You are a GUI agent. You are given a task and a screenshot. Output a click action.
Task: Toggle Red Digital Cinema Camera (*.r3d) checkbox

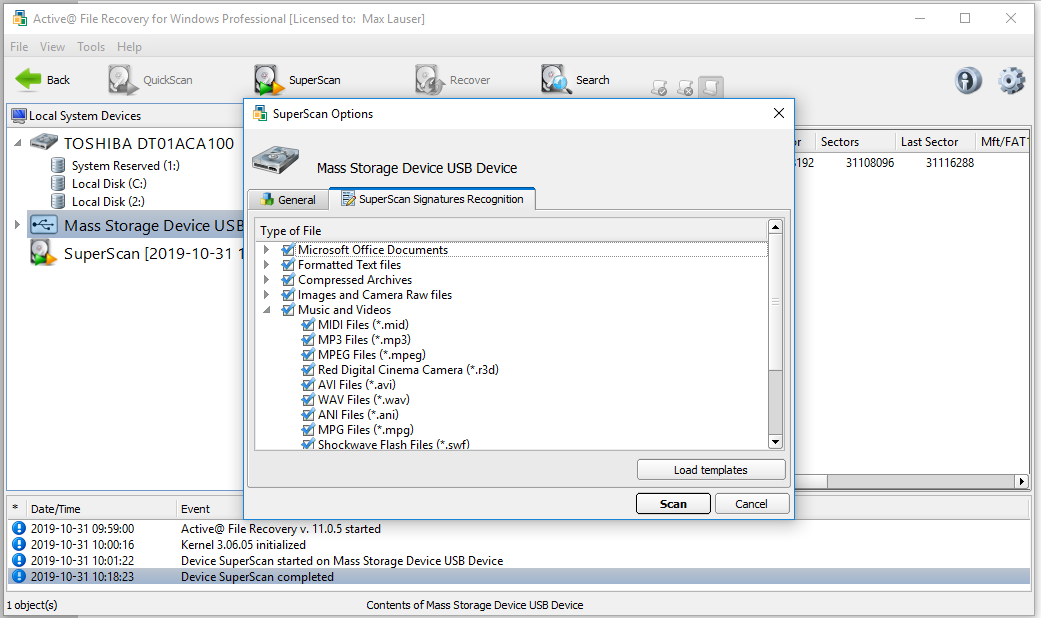point(308,370)
